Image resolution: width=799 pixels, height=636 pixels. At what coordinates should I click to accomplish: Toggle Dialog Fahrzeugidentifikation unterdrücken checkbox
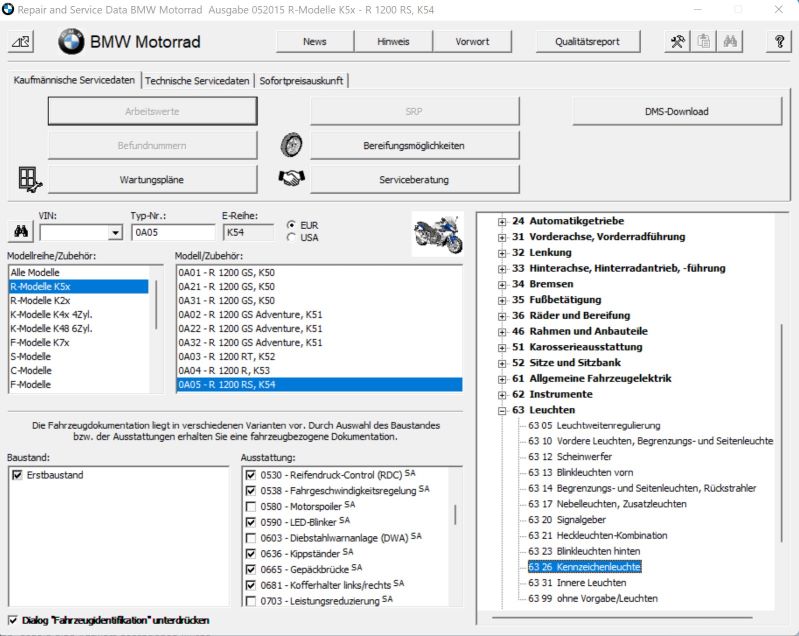[13, 620]
